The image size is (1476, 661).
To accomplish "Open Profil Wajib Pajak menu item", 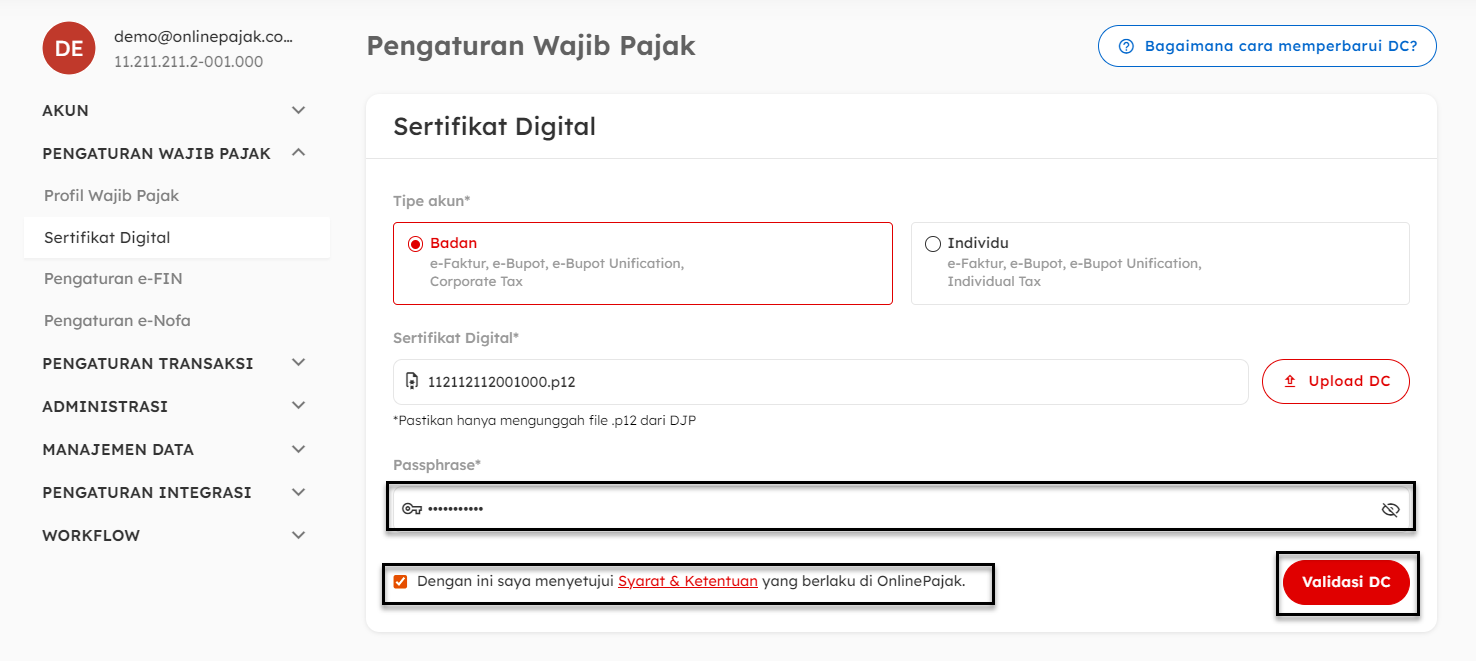I will [112, 196].
